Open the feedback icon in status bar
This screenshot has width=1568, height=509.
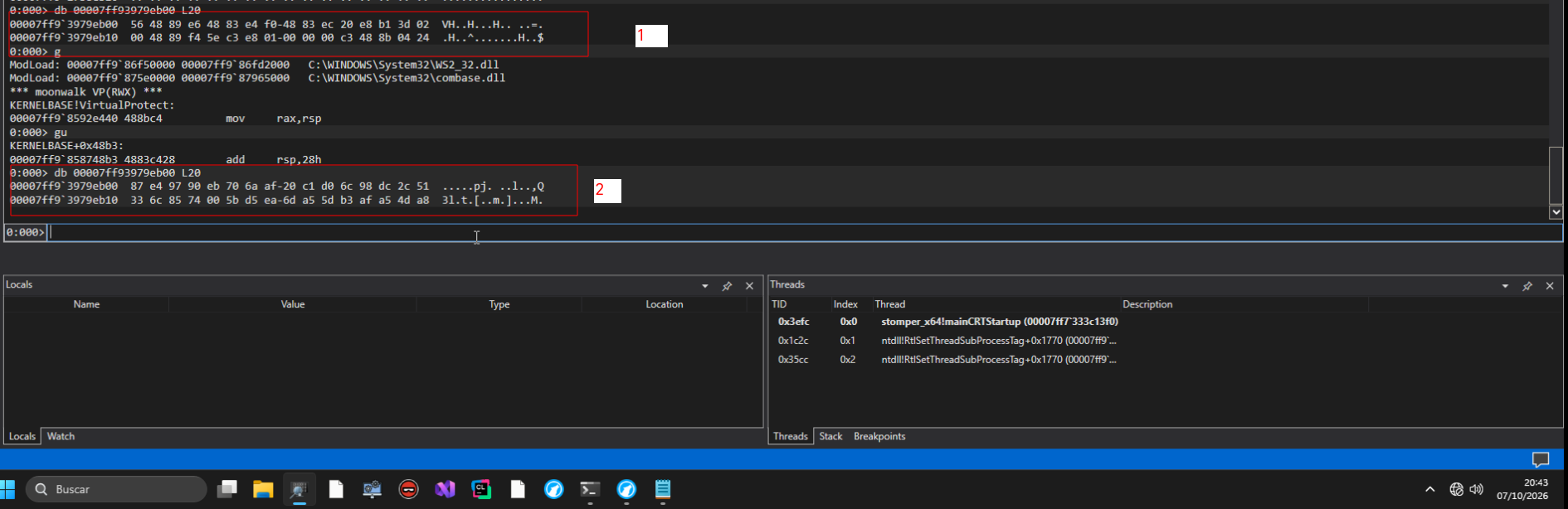[1541, 459]
